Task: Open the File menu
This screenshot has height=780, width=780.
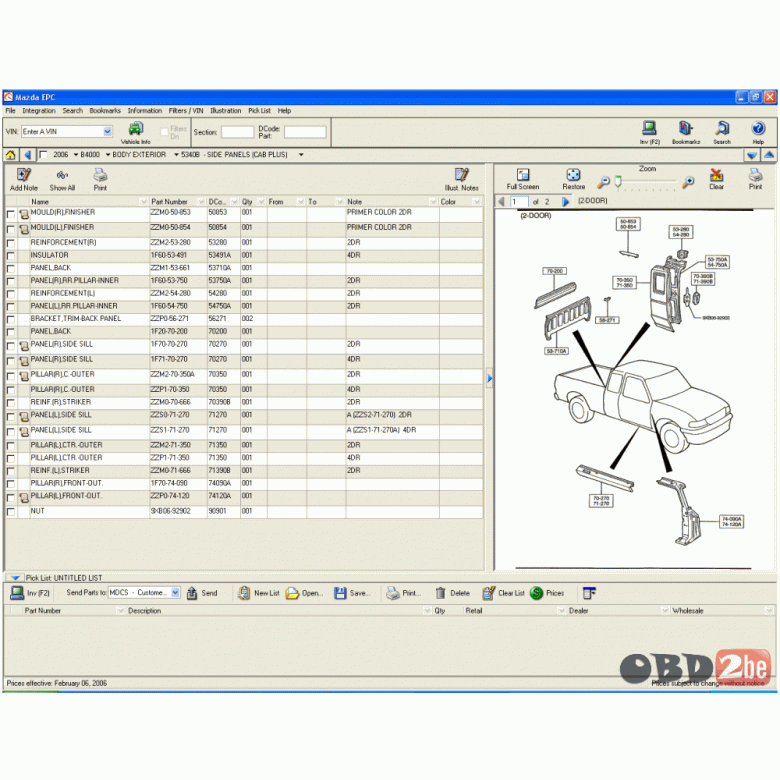Action: 10,110
